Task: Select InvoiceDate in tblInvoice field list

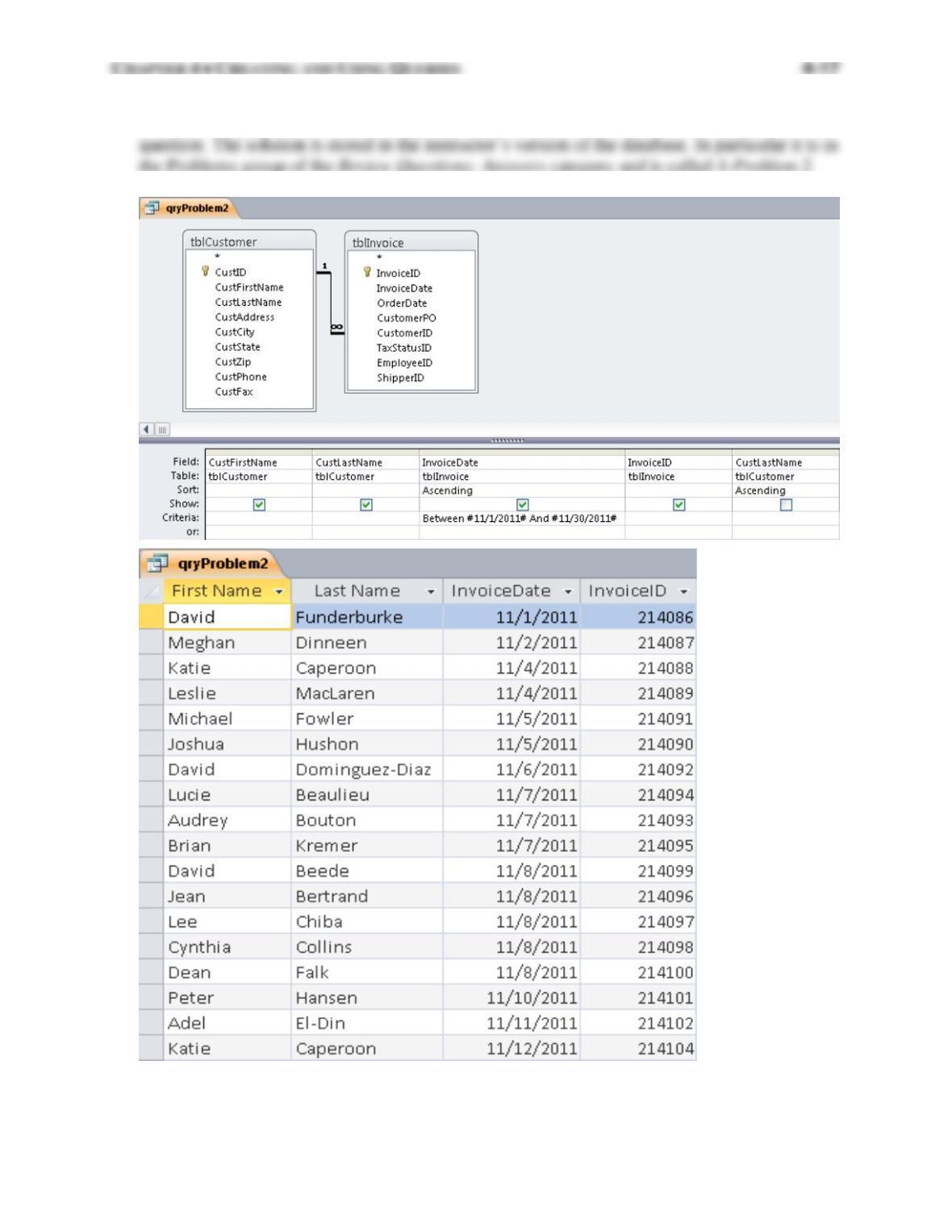Action: point(404,288)
